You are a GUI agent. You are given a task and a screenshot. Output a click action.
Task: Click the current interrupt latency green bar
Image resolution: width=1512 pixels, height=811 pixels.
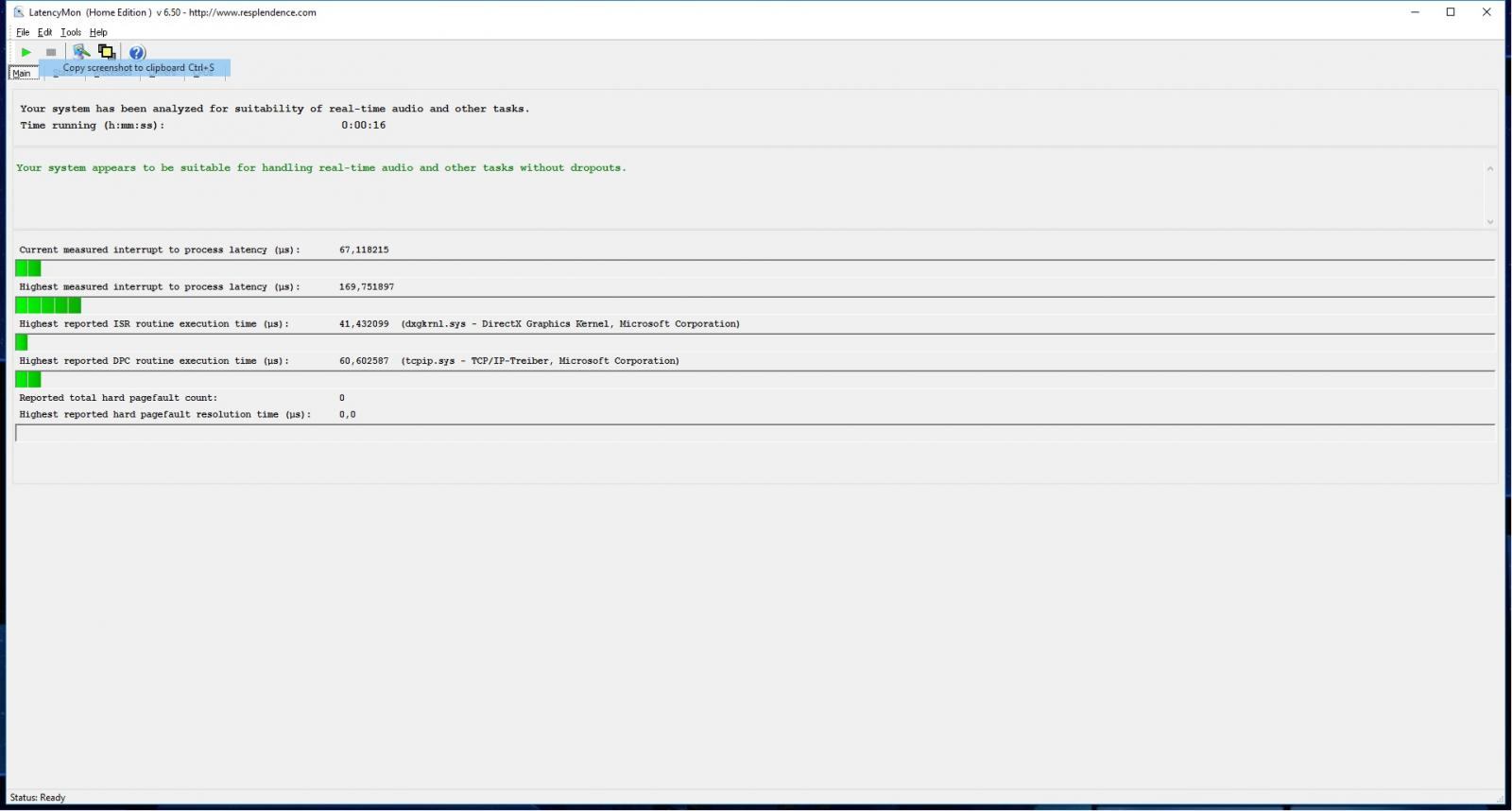tap(28, 268)
